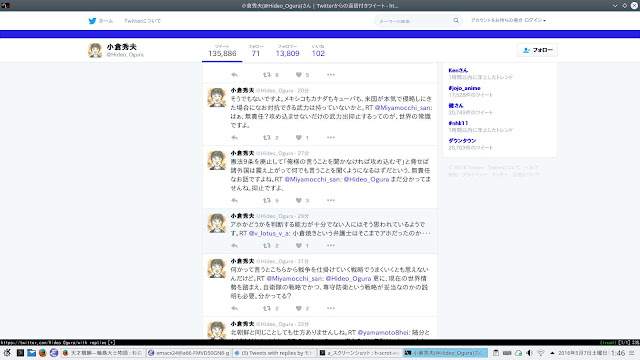Open more options on the 31分 tweet
Viewport: 640px width, 360px height.
click(x=331, y=308)
